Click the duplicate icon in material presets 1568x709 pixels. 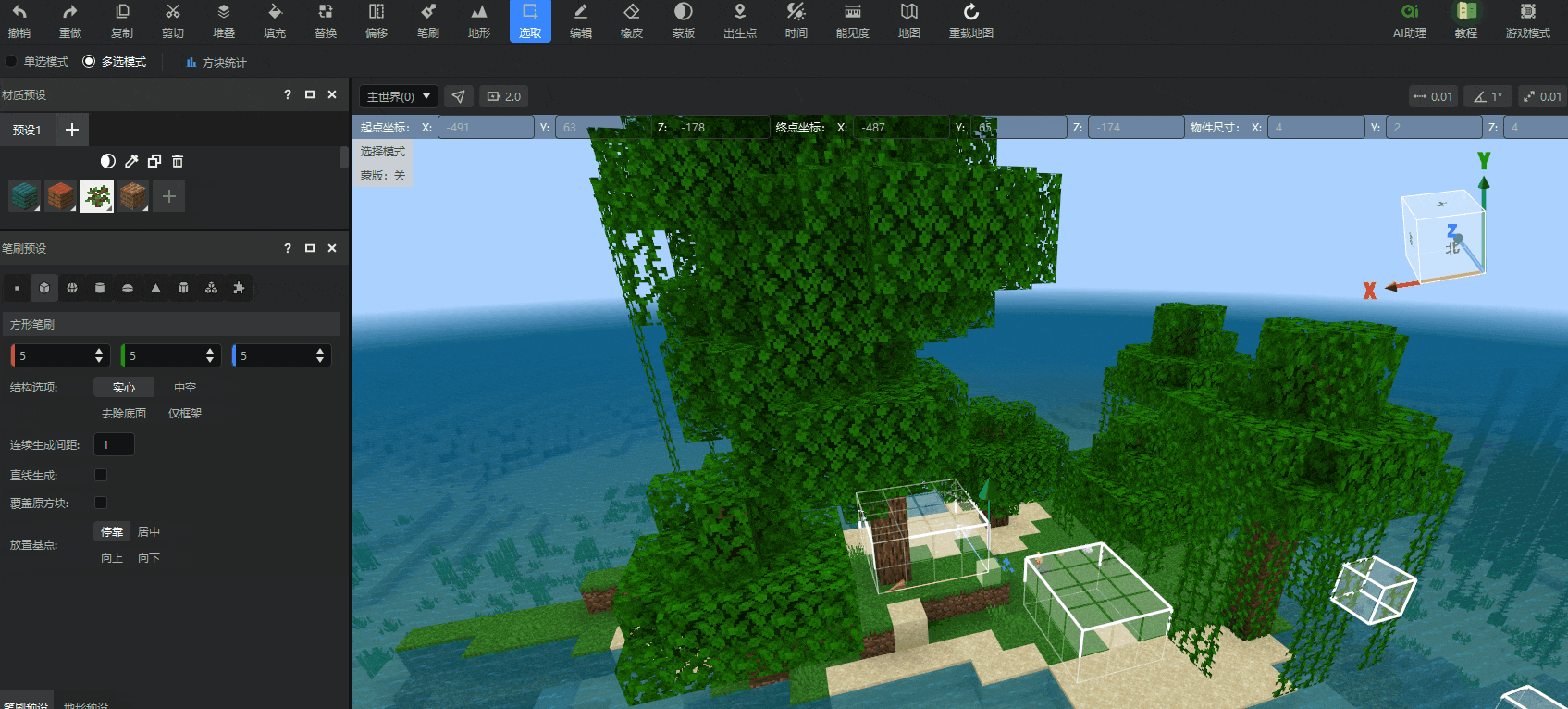[x=154, y=161]
